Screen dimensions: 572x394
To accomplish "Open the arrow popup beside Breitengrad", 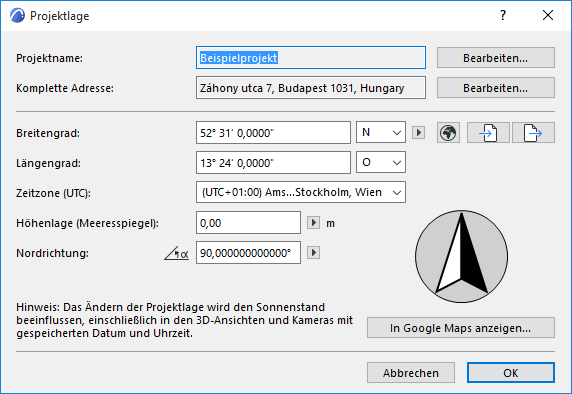I will [418, 132].
